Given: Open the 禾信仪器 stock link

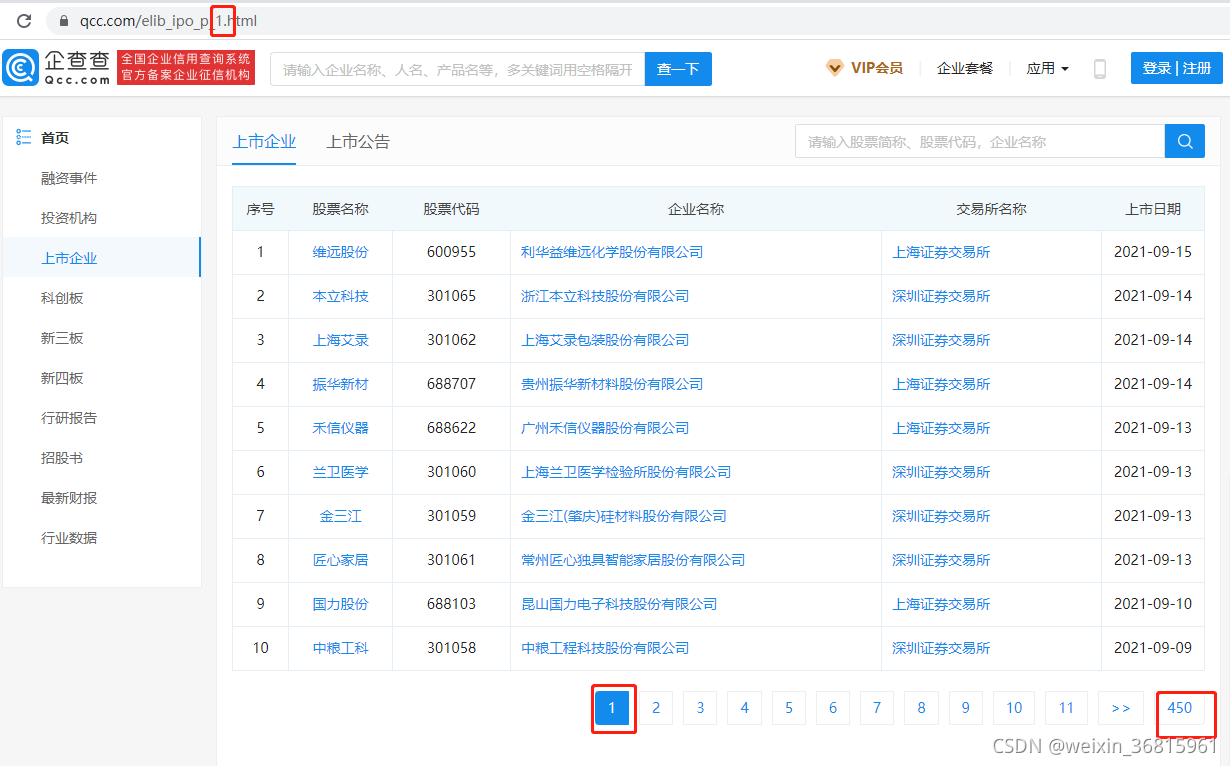Looking at the screenshot, I should tap(340, 428).
